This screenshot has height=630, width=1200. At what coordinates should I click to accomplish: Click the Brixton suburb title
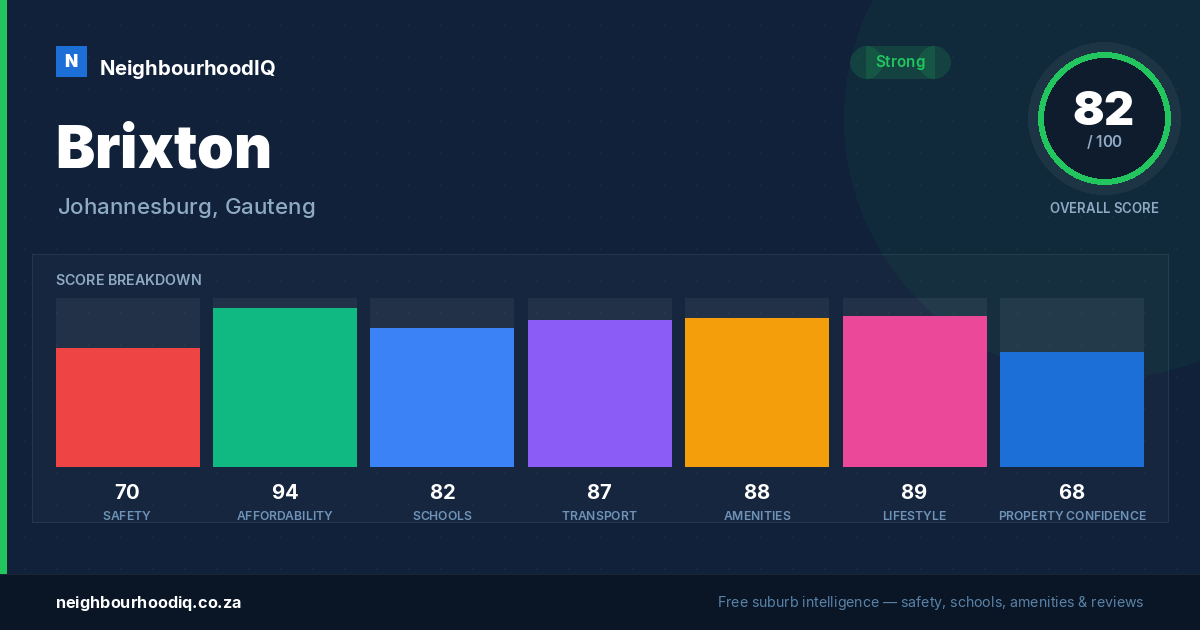tap(164, 147)
